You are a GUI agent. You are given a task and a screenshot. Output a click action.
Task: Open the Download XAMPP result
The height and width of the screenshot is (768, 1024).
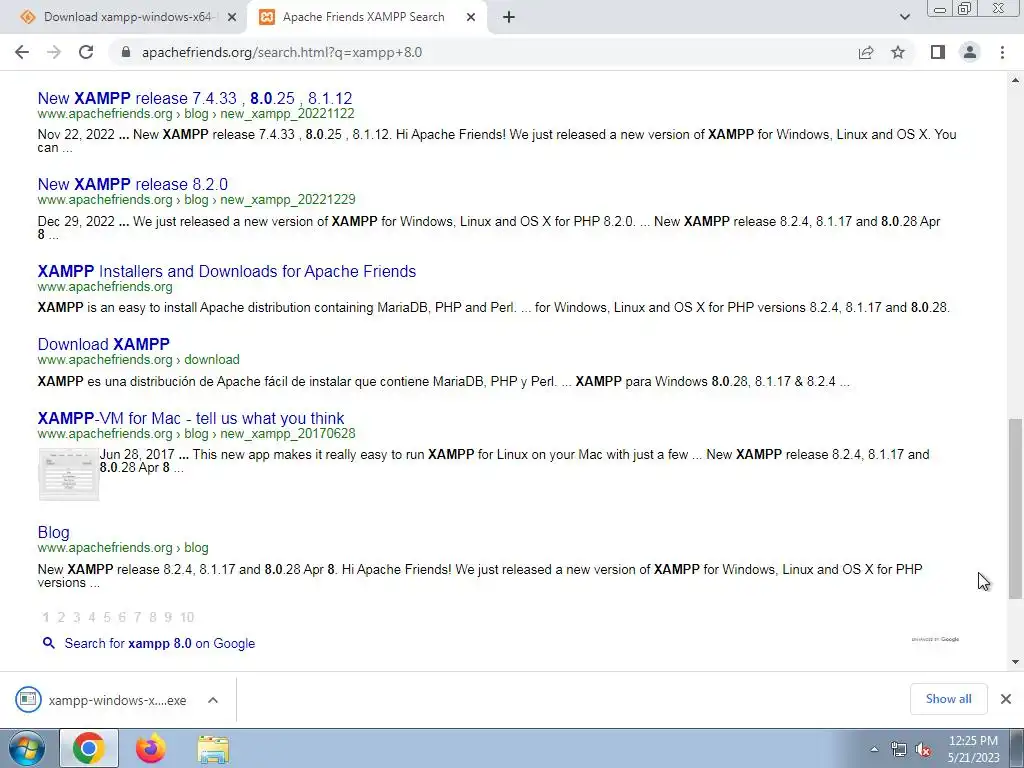click(103, 344)
